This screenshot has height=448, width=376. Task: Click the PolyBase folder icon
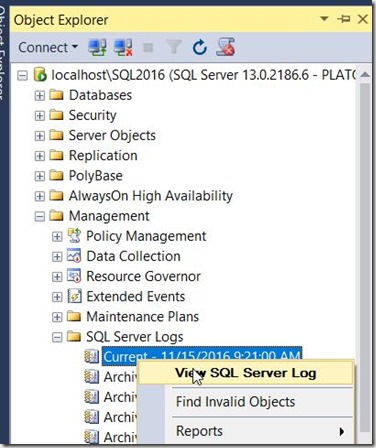(x=56, y=176)
